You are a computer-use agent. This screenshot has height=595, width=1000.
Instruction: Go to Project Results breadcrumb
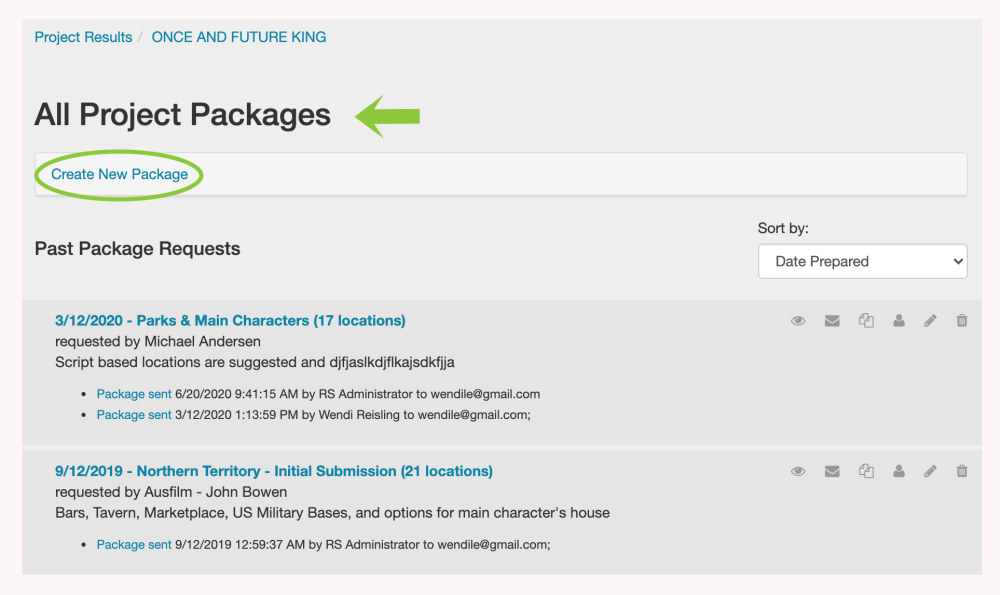[83, 37]
